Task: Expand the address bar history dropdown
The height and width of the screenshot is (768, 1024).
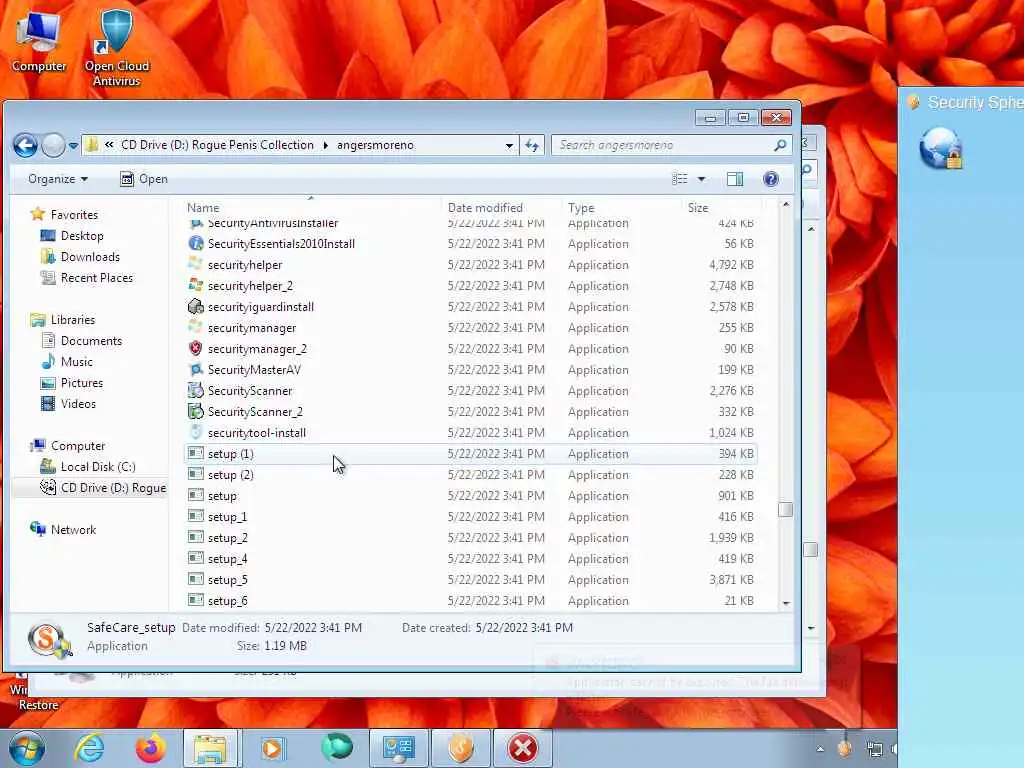Action: click(x=509, y=145)
